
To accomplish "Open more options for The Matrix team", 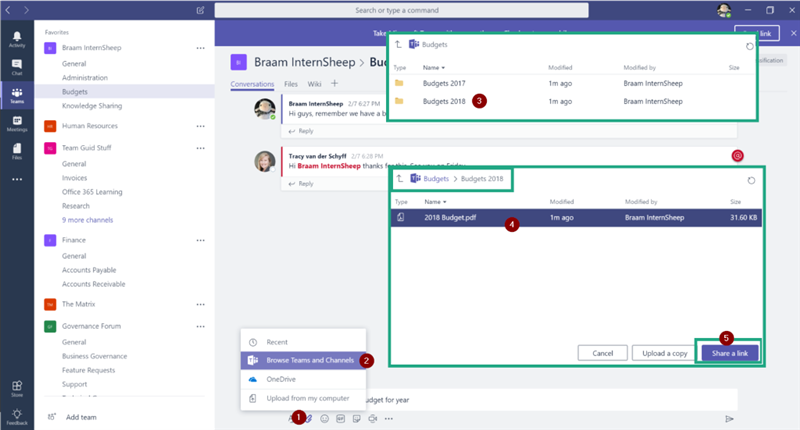I will pyautogui.click(x=201, y=305).
